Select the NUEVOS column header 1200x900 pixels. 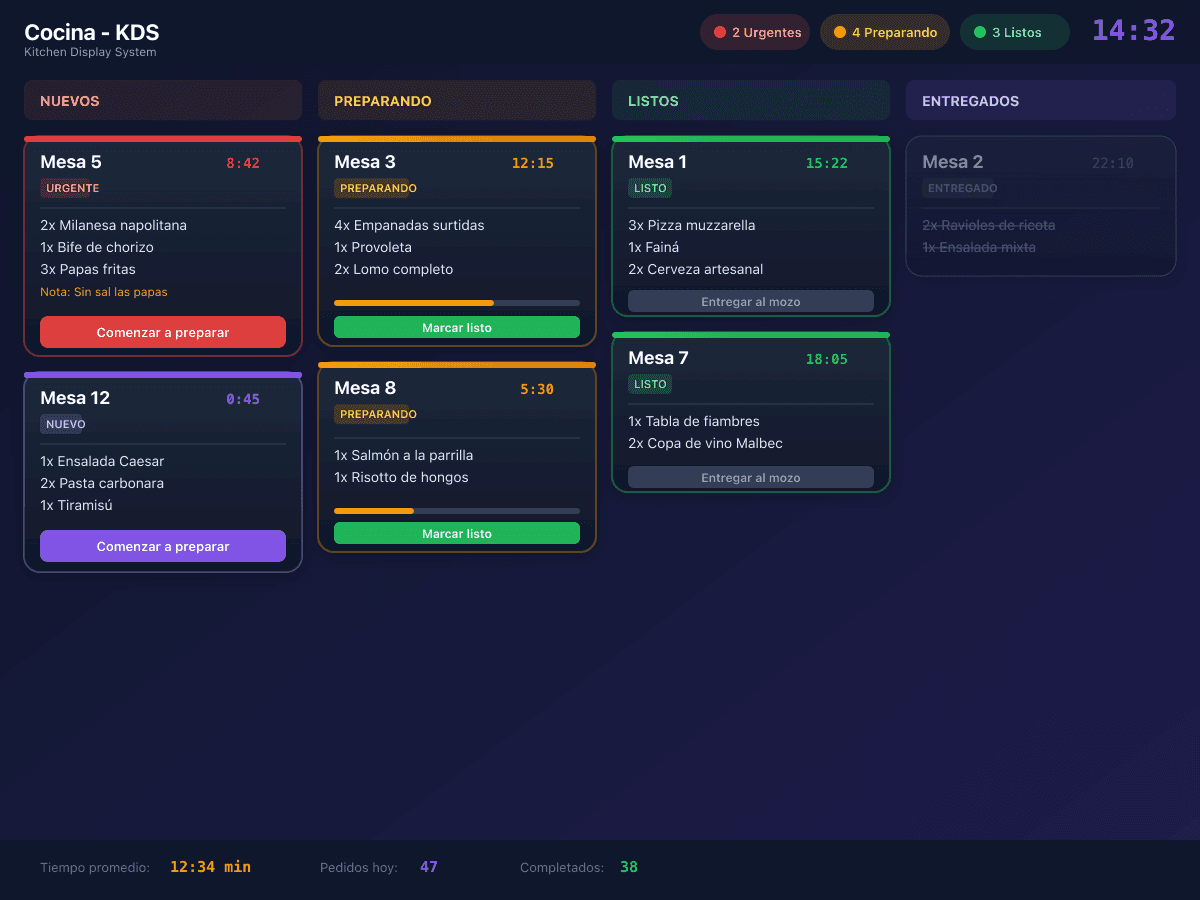coord(163,100)
